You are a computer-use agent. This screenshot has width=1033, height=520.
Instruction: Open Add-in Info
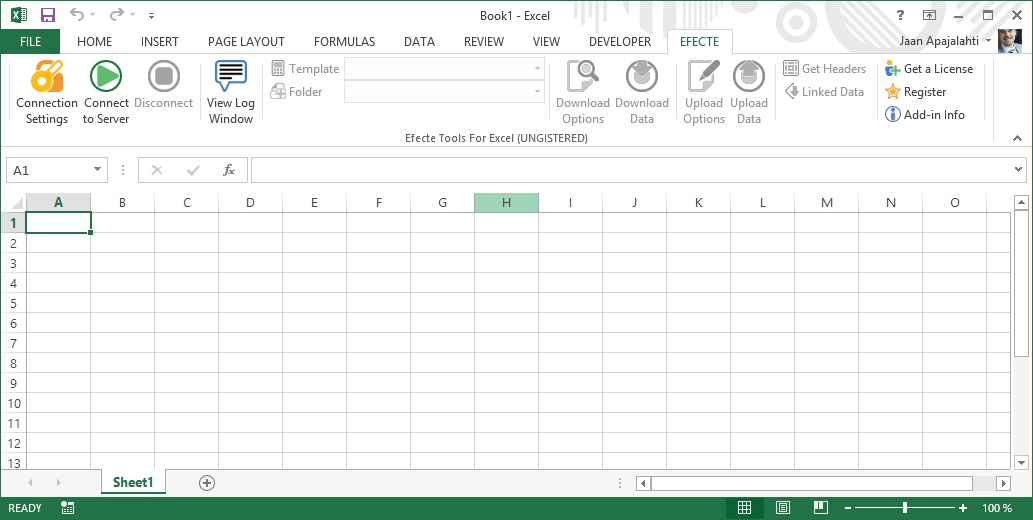pos(925,114)
